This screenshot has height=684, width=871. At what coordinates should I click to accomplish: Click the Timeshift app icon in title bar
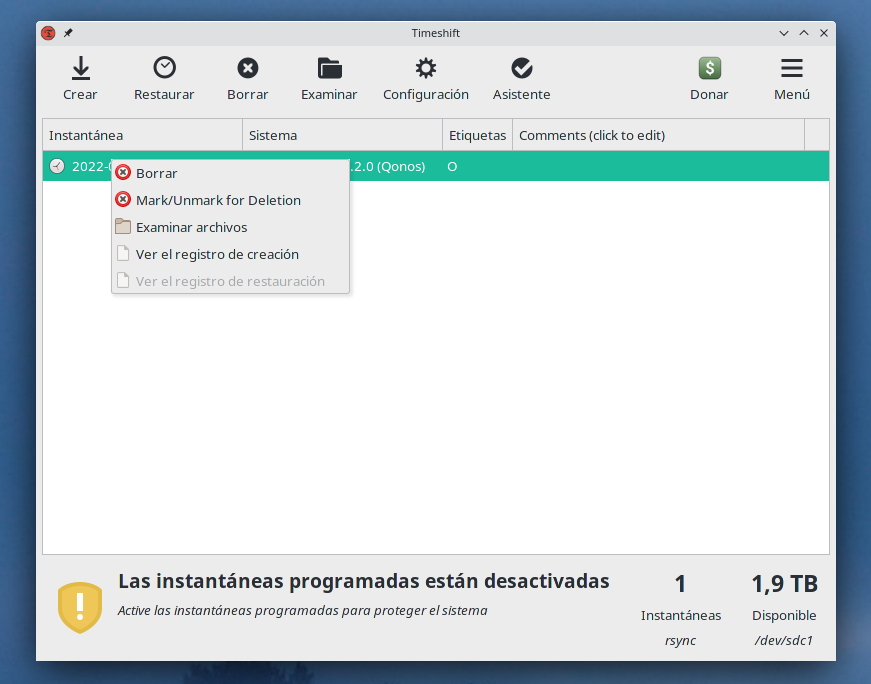click(x=48, y=33)
